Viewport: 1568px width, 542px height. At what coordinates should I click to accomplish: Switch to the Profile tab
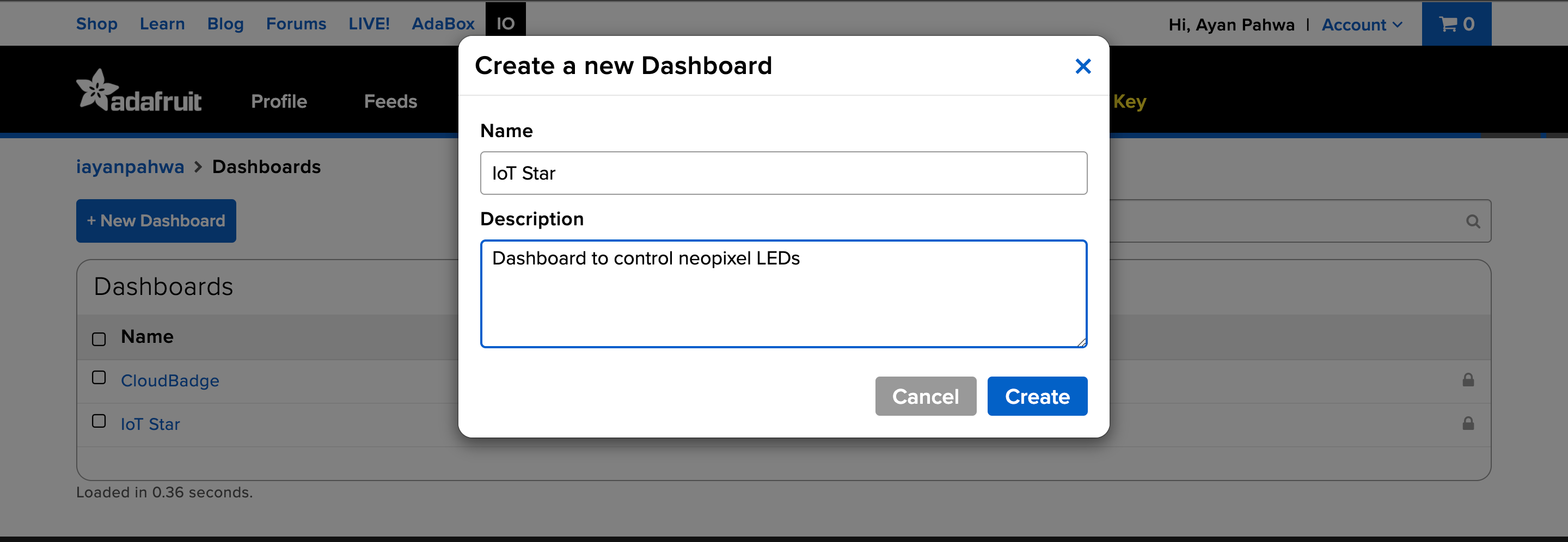tap(279, 102)
